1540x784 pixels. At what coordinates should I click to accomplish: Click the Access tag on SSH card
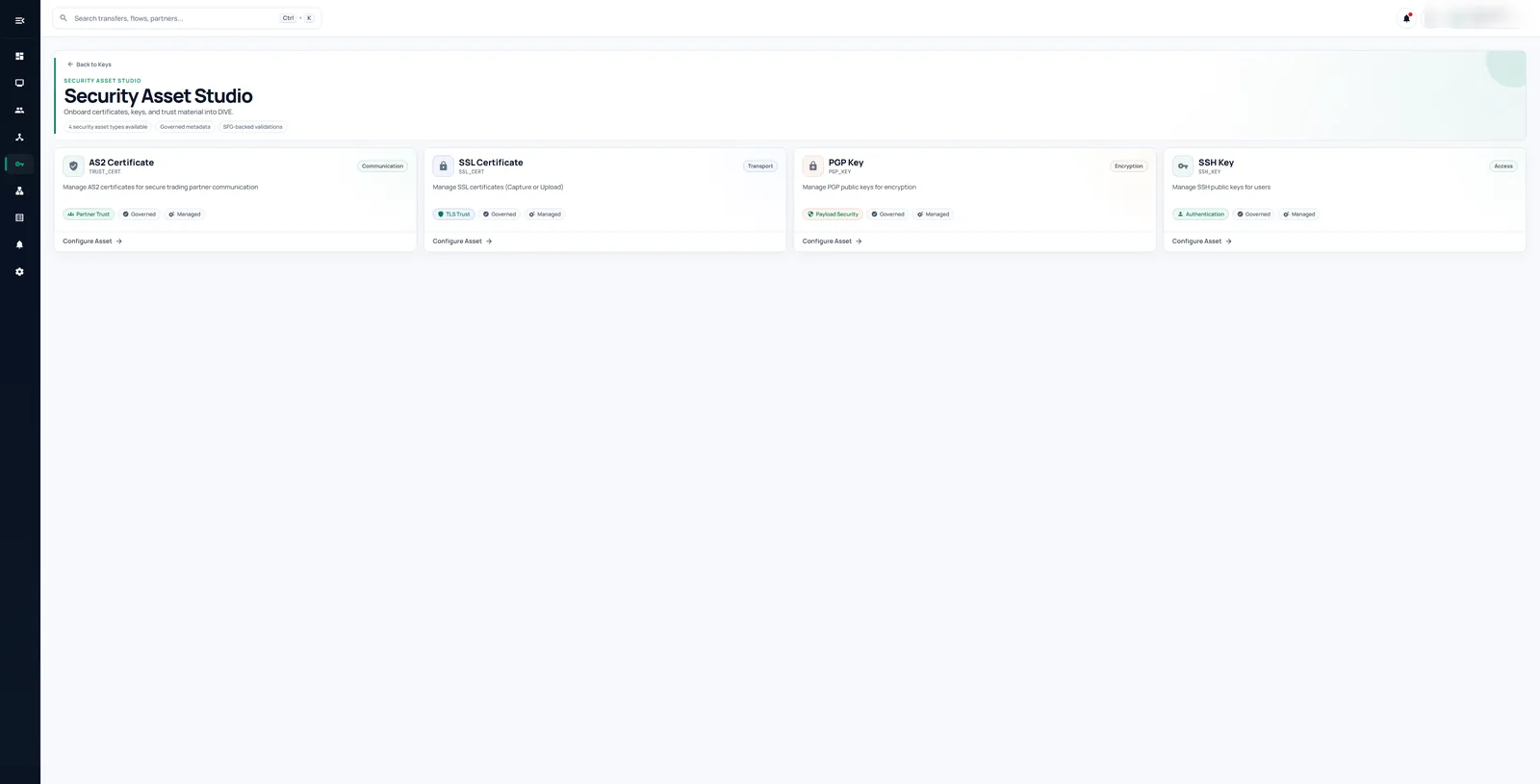(x=1502, y=166)
